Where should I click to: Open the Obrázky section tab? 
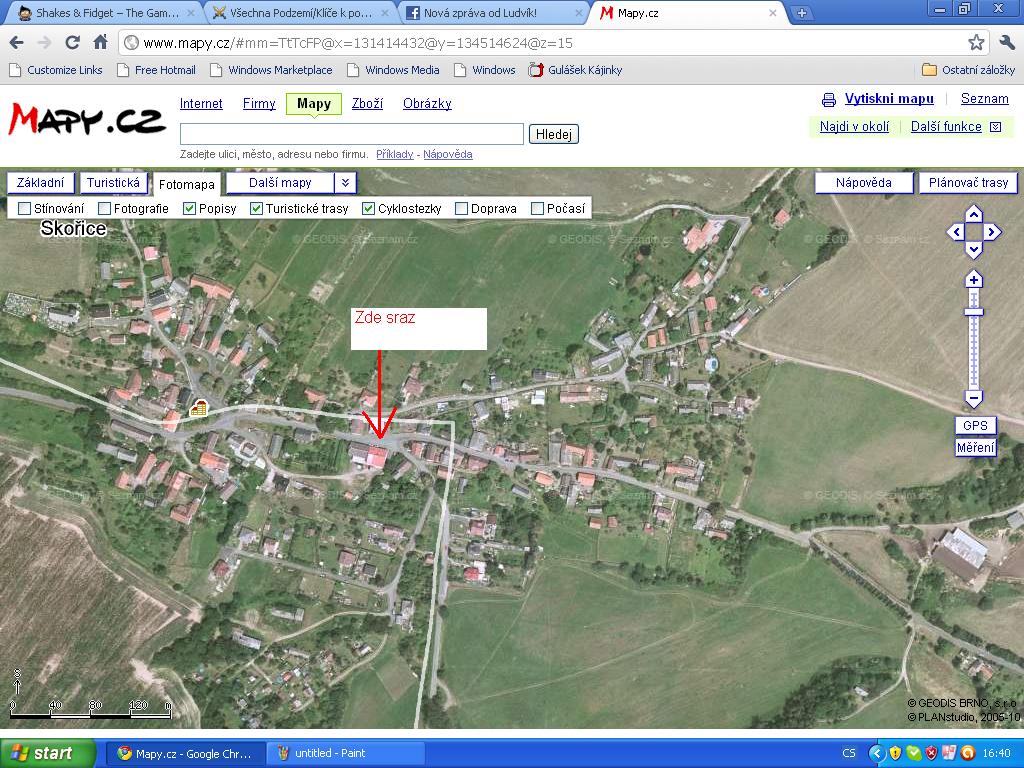tap(427, 104)
